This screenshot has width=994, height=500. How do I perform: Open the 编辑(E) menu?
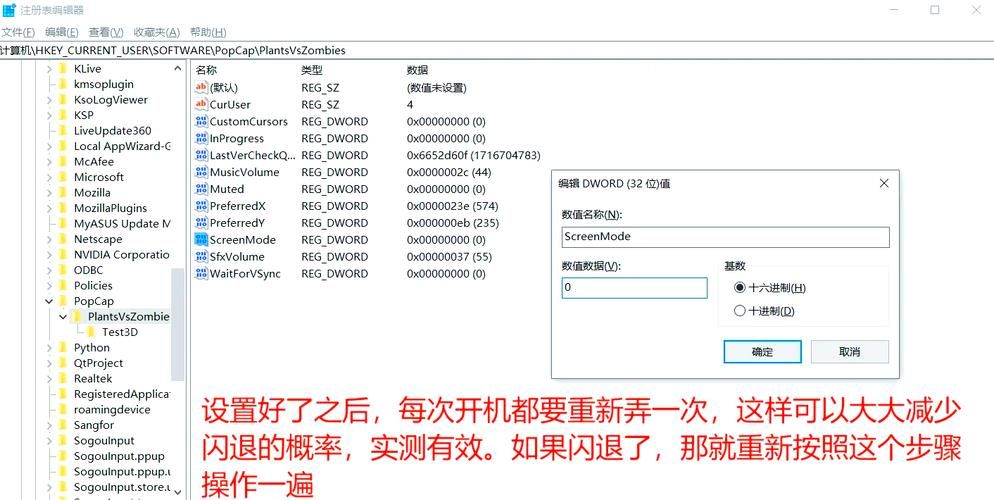tap(61, 32)
